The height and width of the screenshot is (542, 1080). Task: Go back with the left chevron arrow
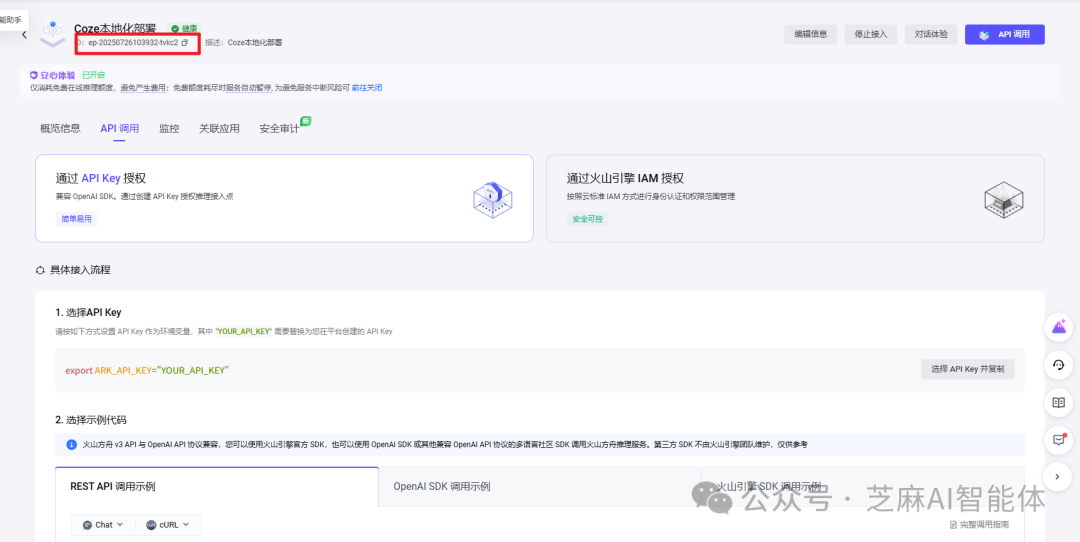24,34
